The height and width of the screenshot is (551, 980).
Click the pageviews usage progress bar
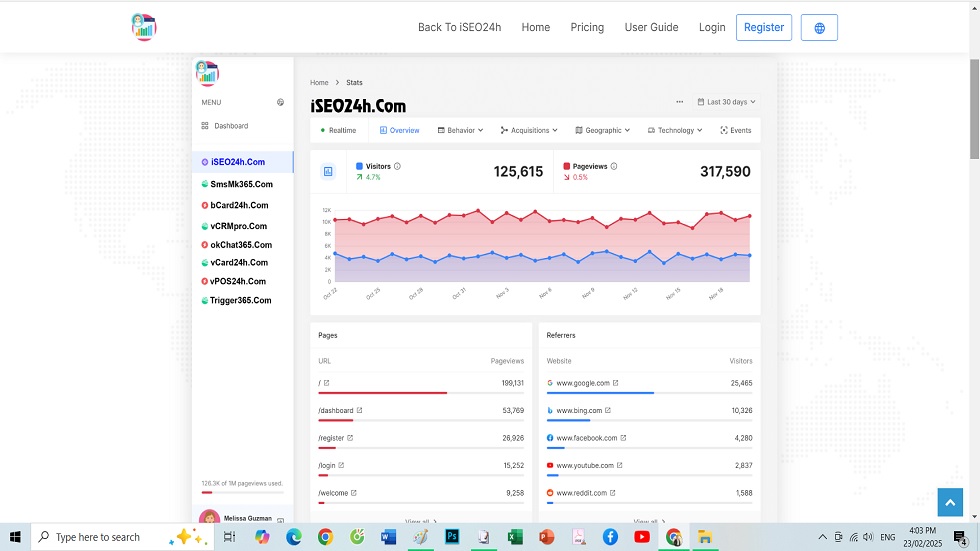[x=242, y=492]
